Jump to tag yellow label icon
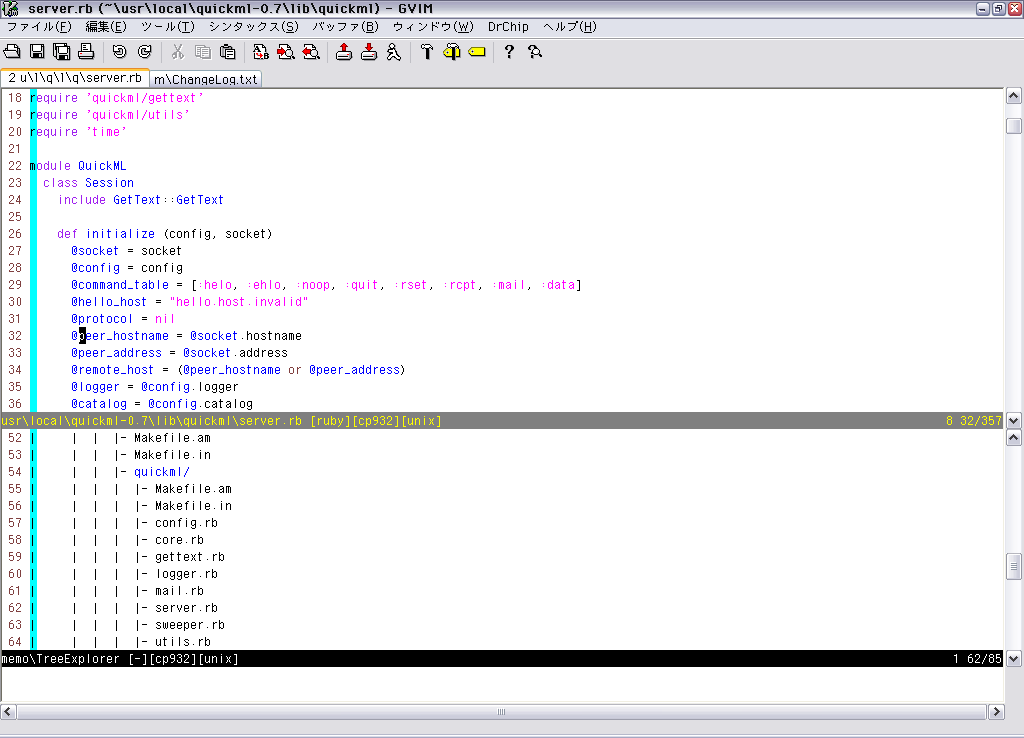 point(477,52)
